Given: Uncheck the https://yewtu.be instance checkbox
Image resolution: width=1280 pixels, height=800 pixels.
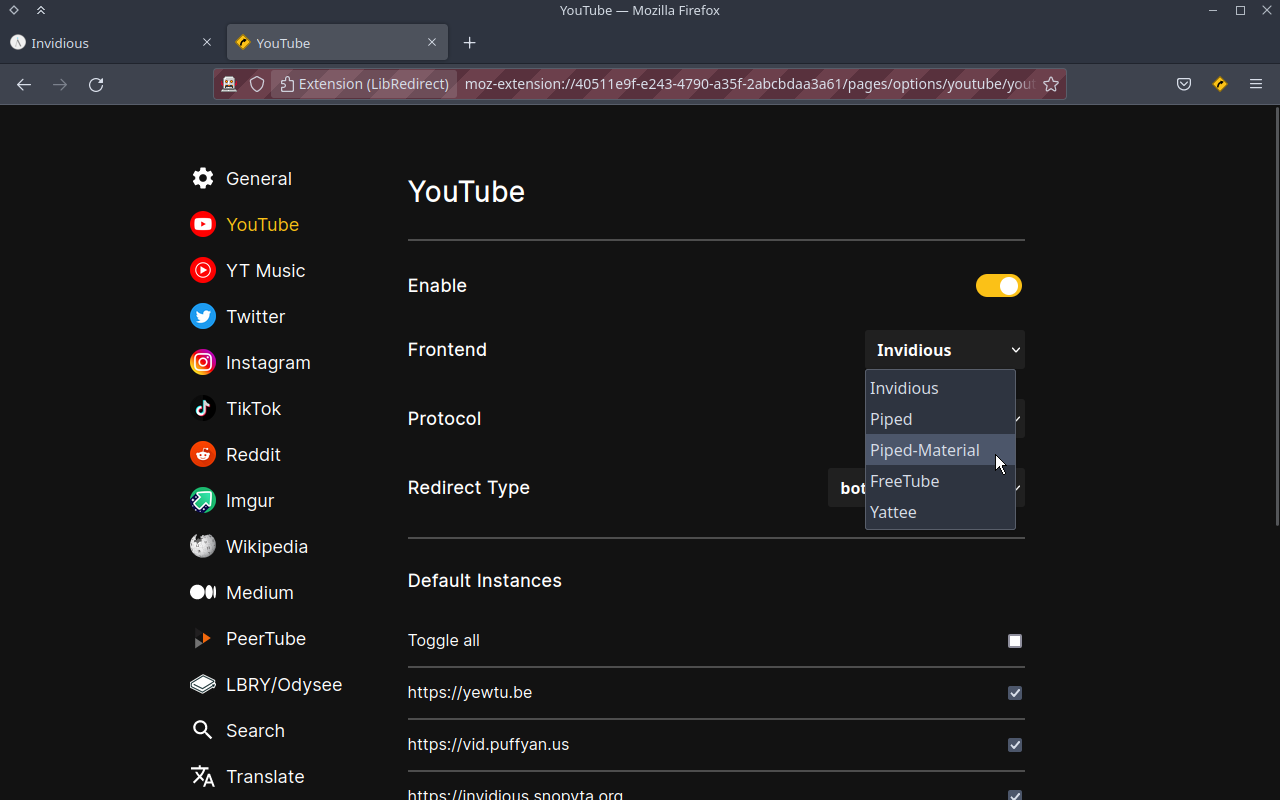Looking at the screenshot, I should (1015, 693).
